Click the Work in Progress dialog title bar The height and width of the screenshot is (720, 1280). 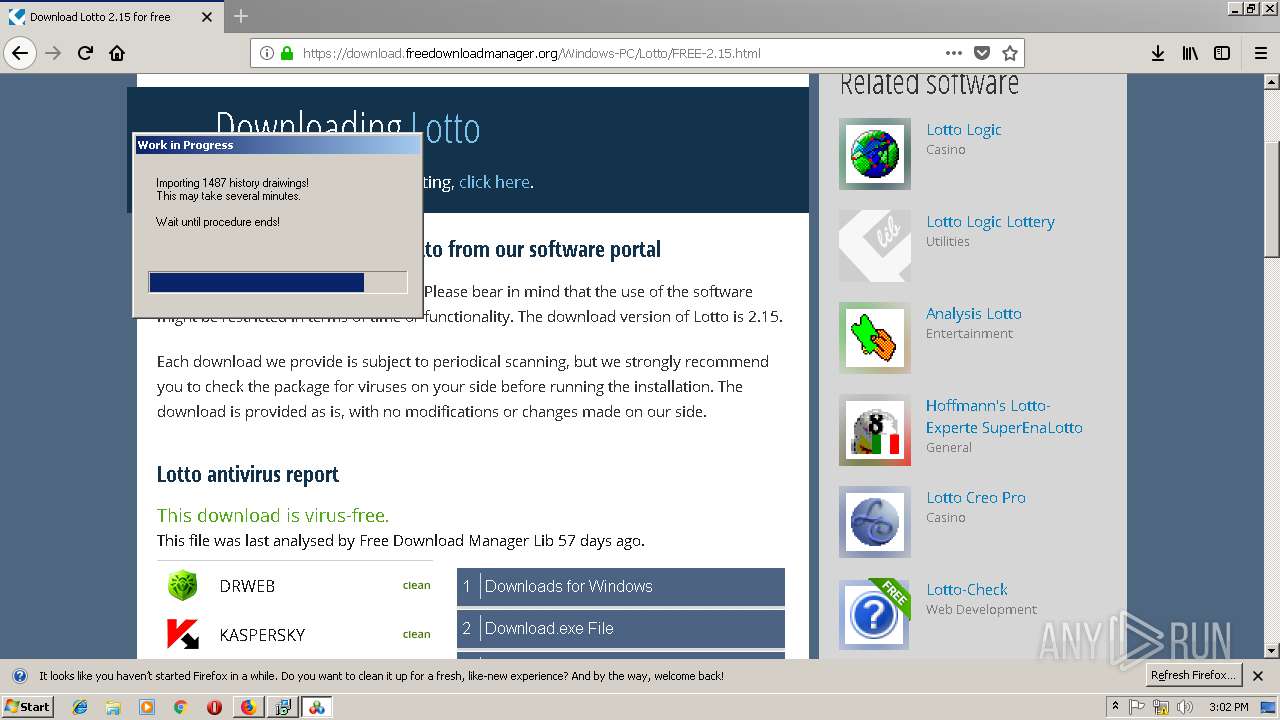278,145
